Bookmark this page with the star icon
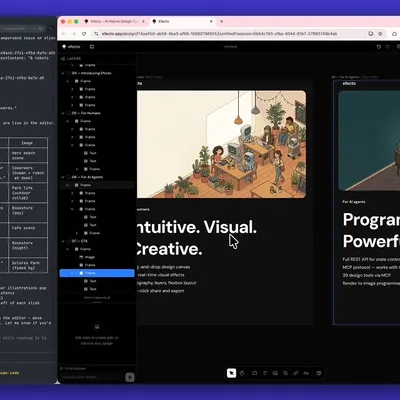400x400 pixels. [x=380, y=34]
